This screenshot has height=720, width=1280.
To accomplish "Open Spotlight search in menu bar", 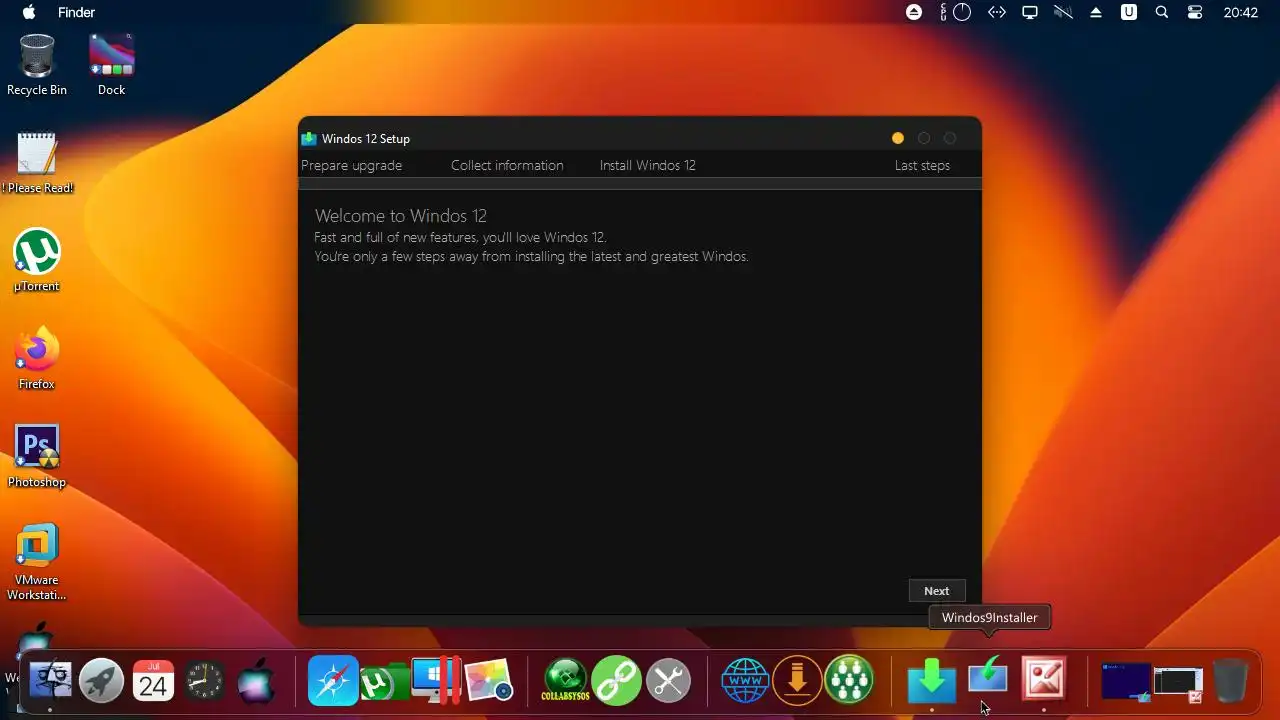I will tap(1162, 12).
